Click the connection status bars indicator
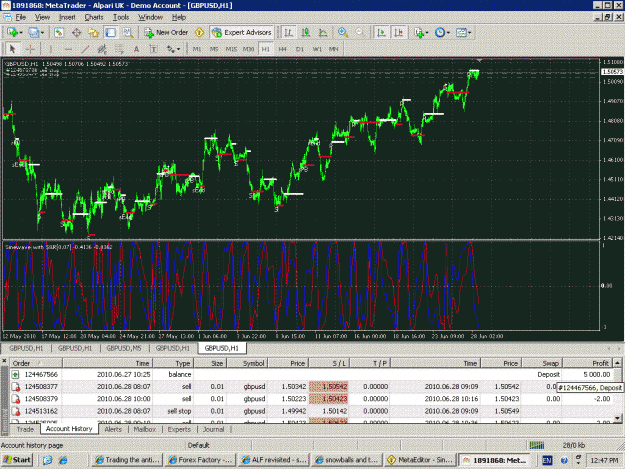 pos(537,445)
